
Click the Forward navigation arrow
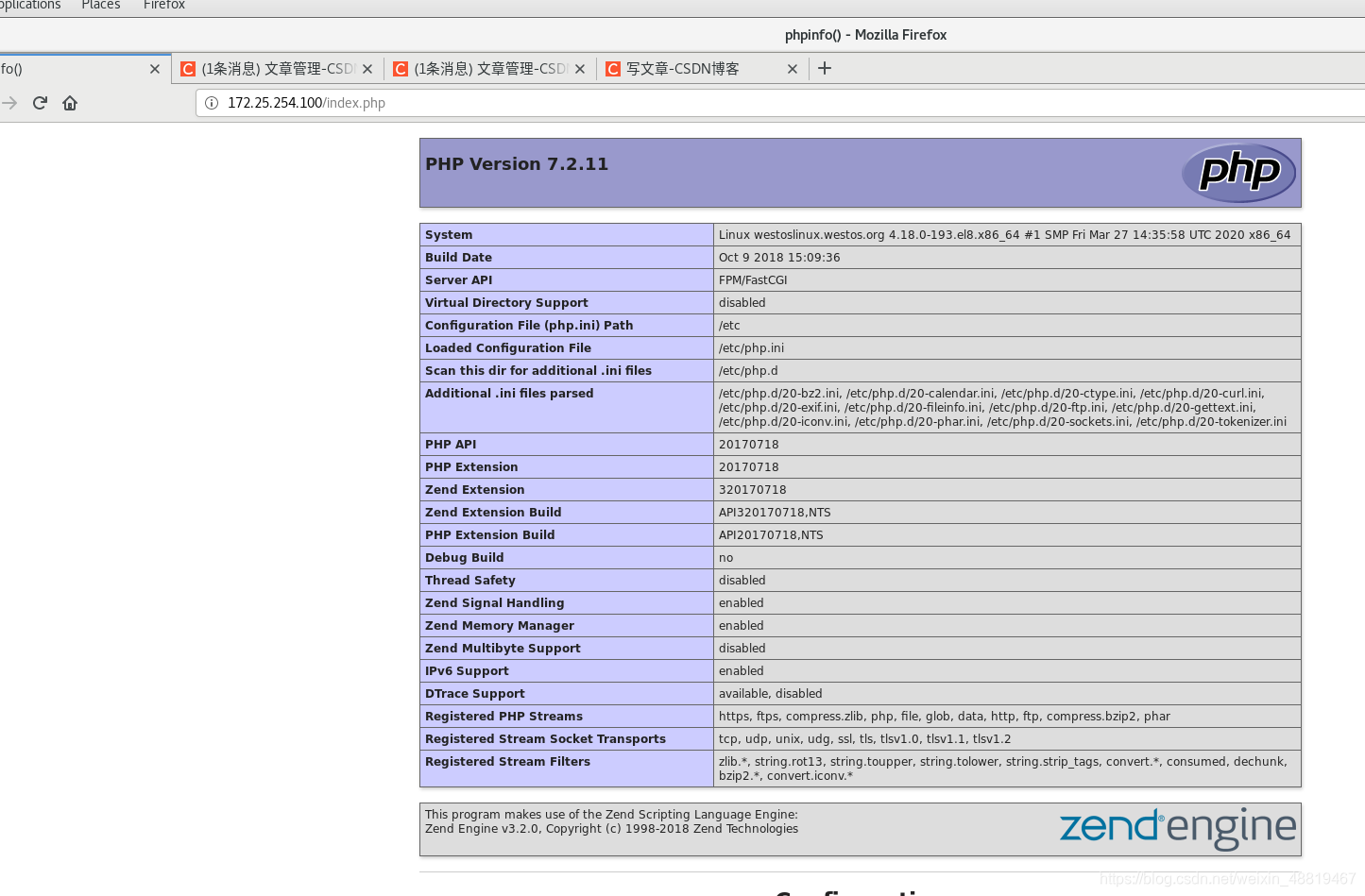point(9,103)
